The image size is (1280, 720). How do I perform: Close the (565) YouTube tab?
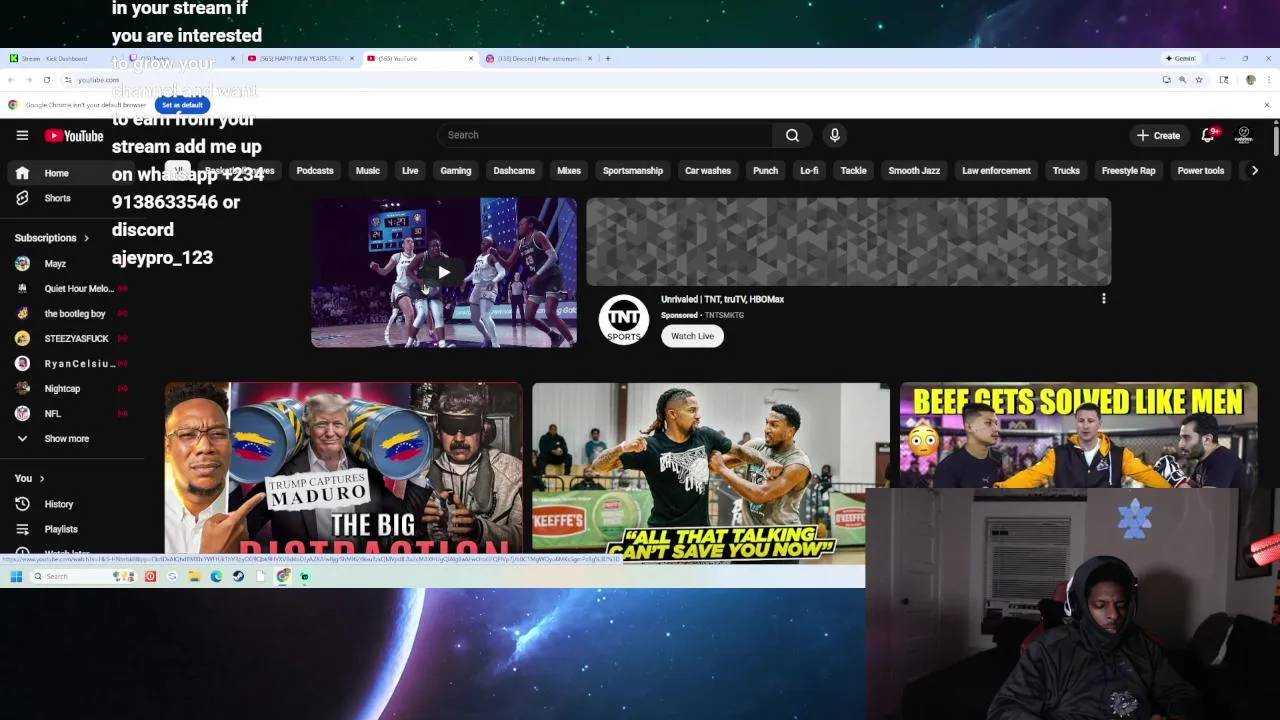(x=471, y=58)
